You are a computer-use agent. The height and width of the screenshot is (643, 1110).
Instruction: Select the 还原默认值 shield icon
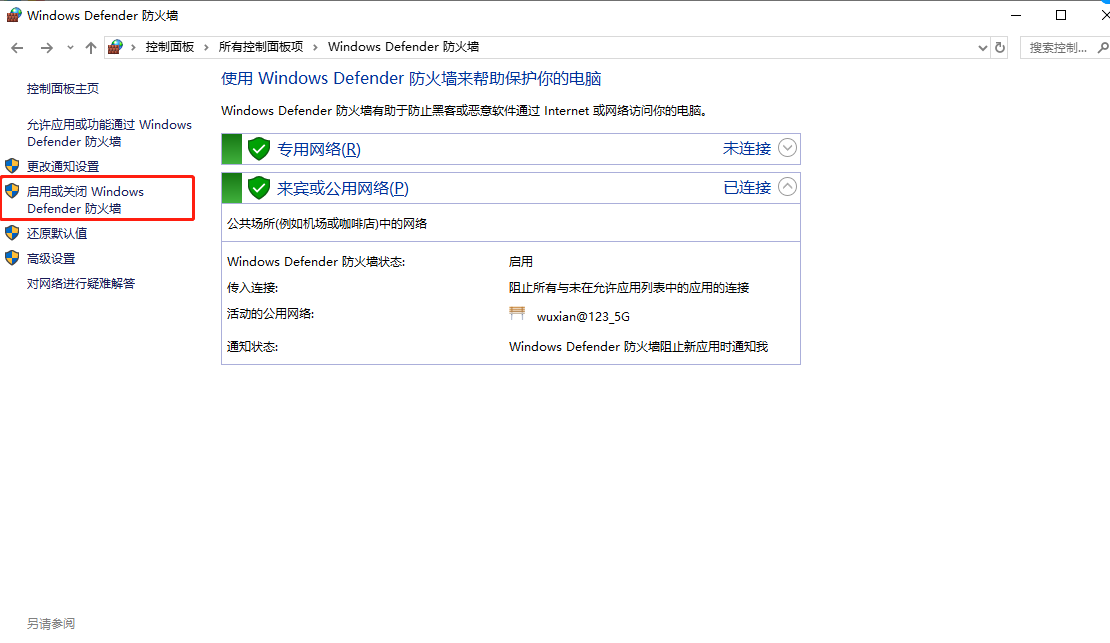[x=11, y=233]
